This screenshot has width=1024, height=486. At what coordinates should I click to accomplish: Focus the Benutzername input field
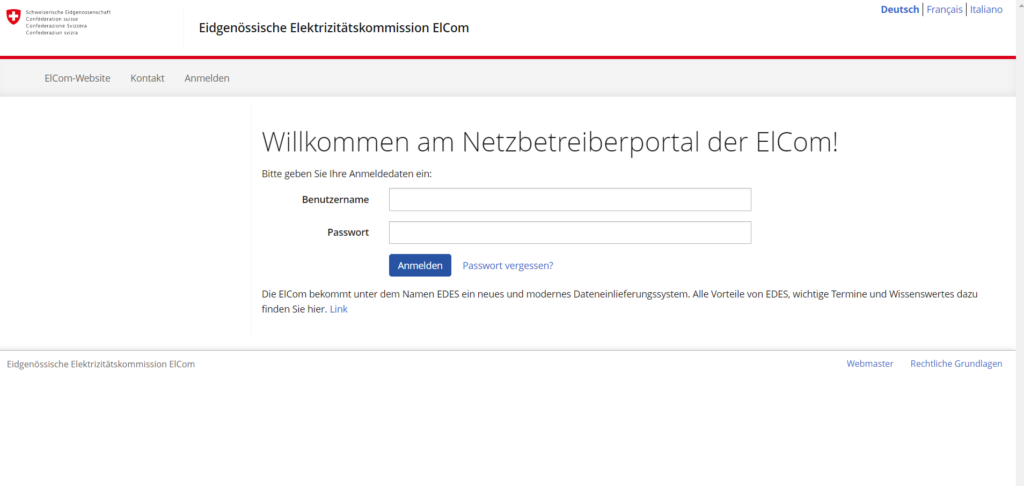(570, 200)
